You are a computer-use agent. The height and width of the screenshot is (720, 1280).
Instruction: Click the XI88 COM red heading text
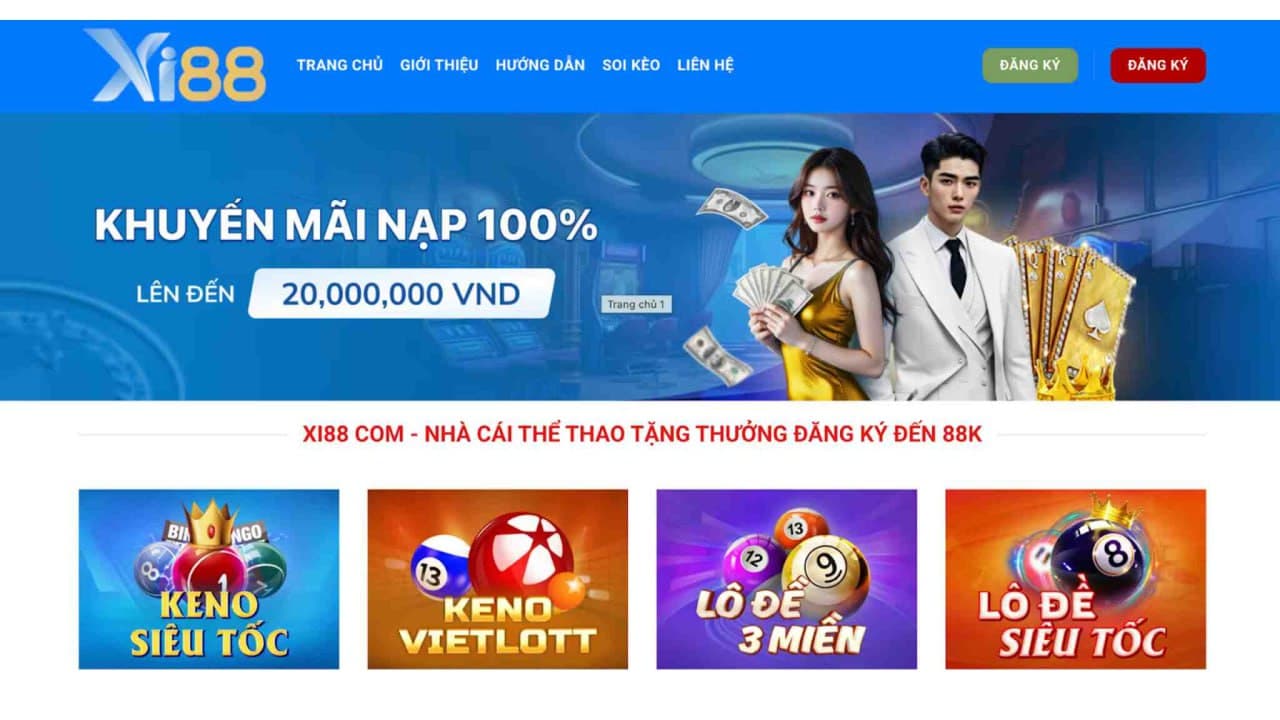click(642, 435)
